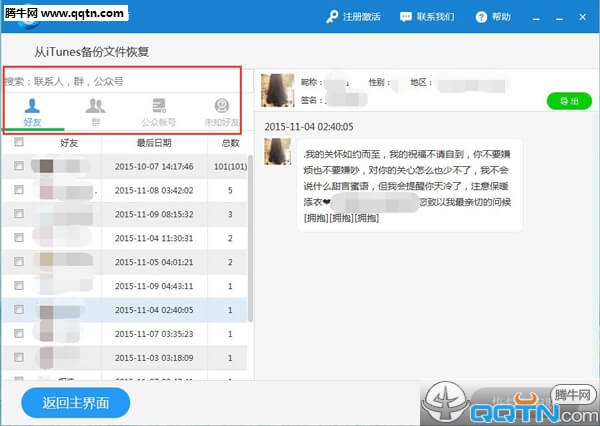The image size is (600, 426).
Task: Click the total count 101(101)
Action: tap(230, 166)
